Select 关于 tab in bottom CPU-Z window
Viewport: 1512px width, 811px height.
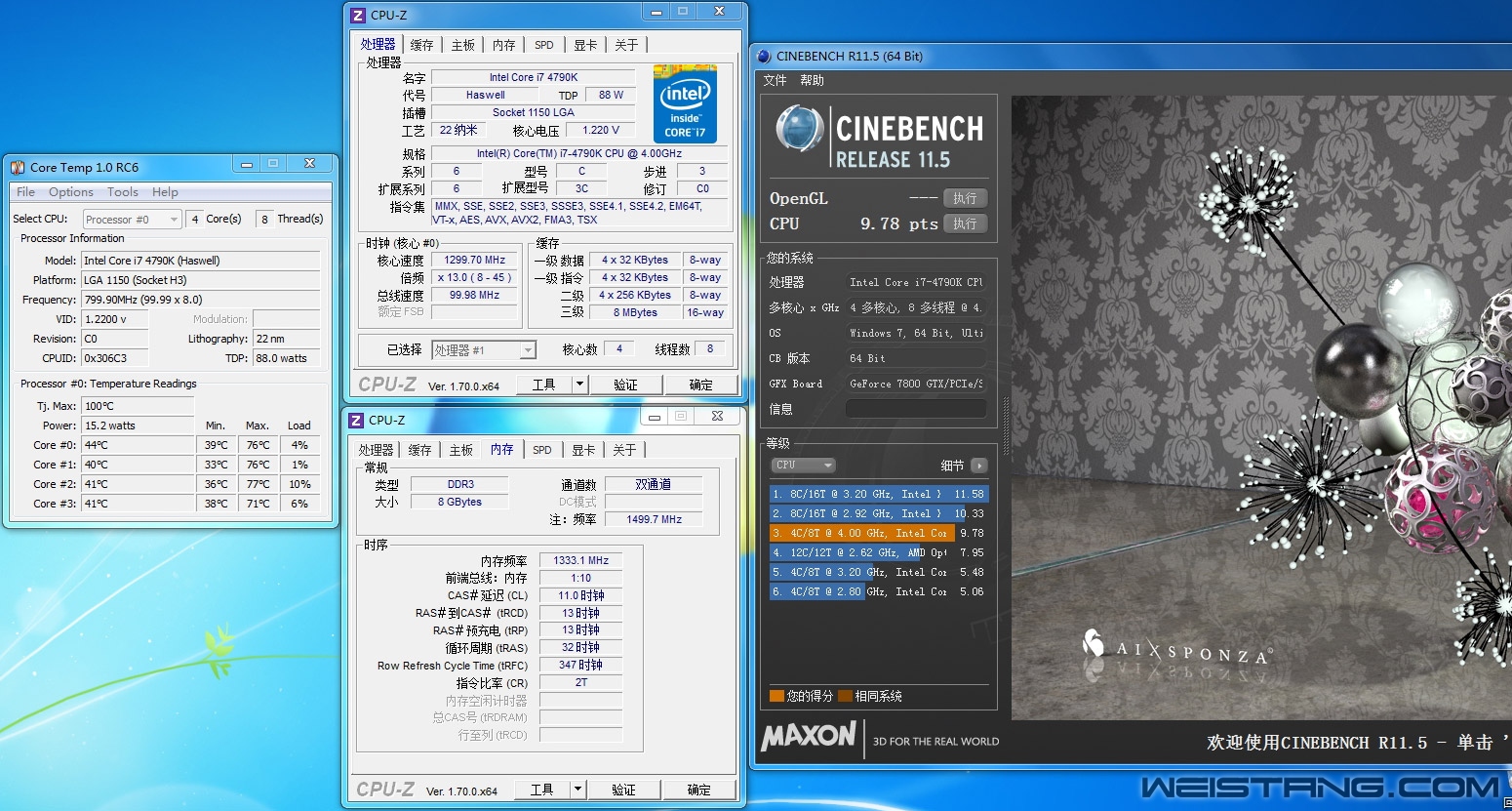click(624, 450)
